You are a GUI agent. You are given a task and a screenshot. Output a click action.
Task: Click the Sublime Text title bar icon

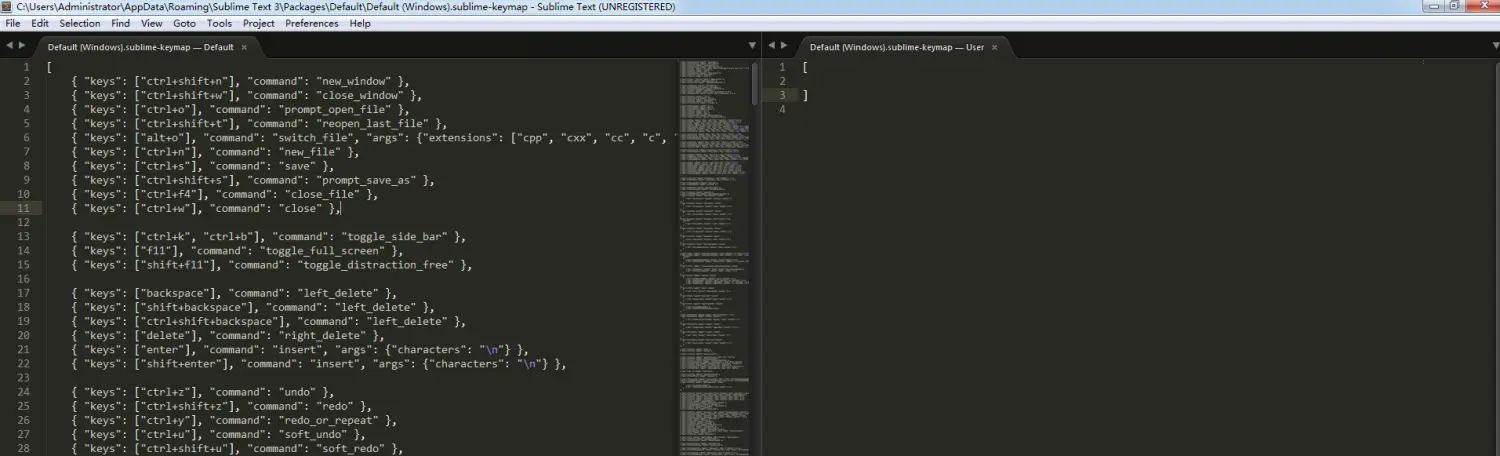pos(8,7)
